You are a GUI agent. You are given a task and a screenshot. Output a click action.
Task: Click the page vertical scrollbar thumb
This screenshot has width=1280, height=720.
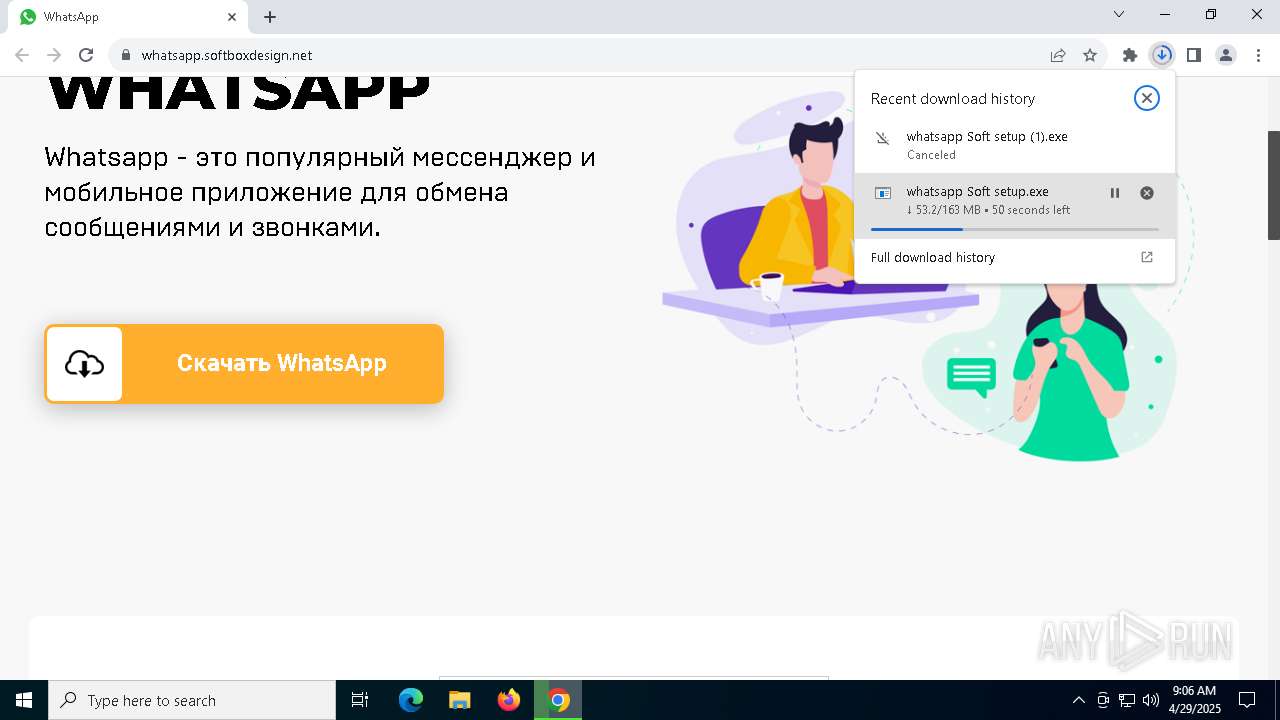[1274, 185]
